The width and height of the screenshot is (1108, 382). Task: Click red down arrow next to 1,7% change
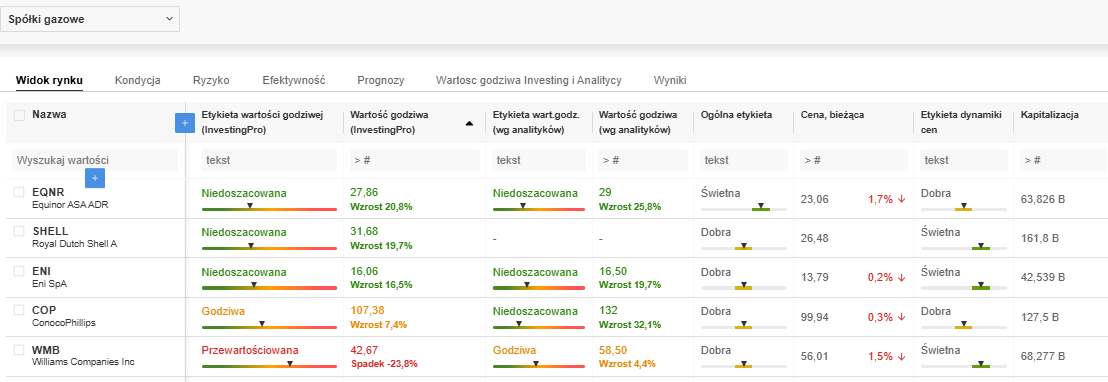point(901,199)
